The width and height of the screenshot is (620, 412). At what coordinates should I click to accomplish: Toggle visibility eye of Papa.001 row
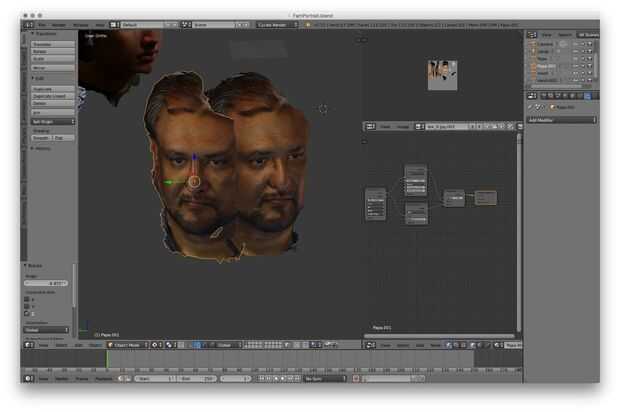576,66
